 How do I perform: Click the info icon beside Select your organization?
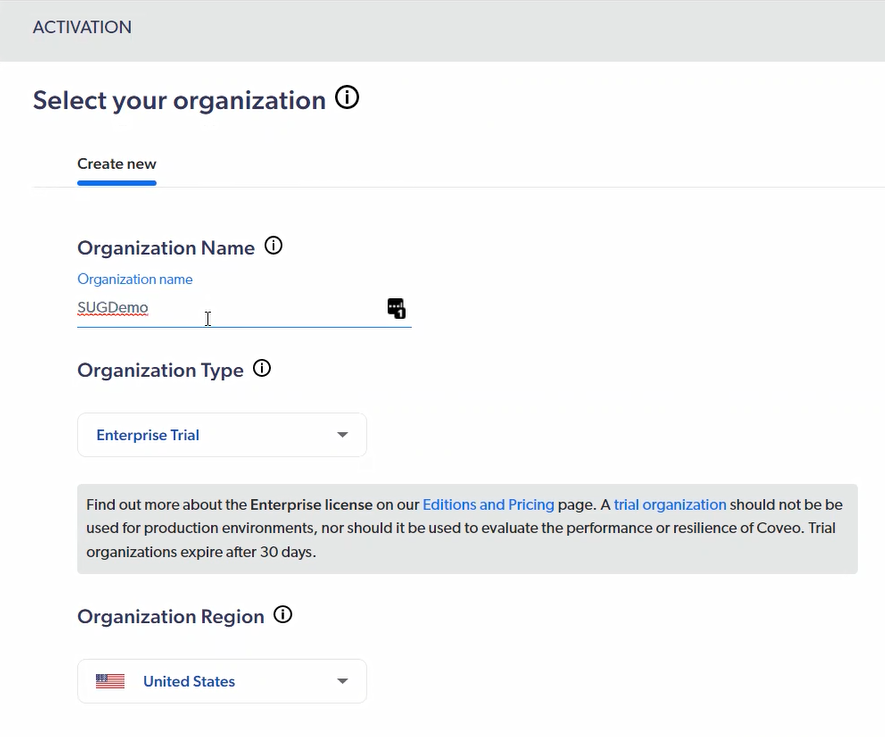(347, 98)
